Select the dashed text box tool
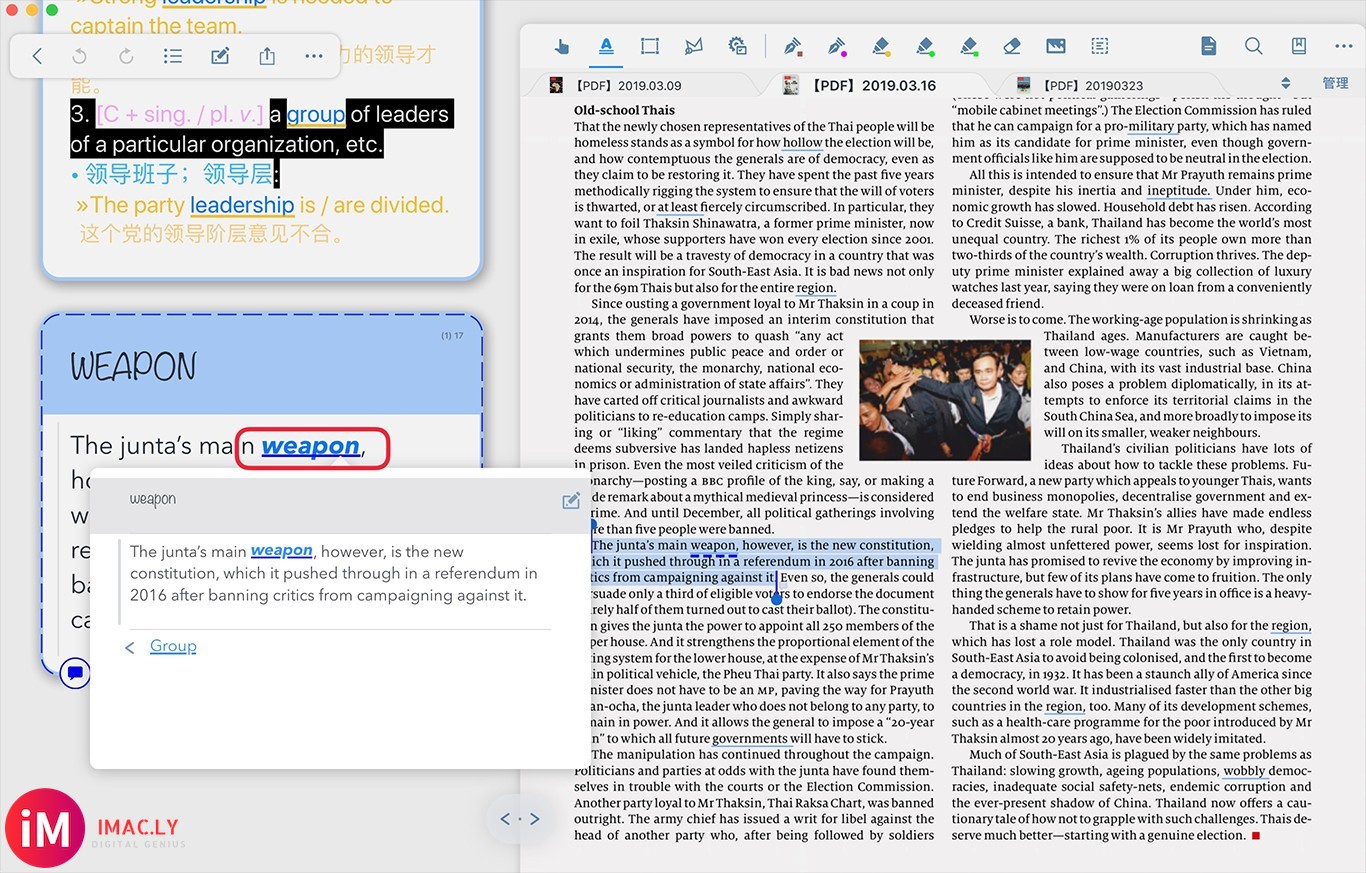The image size is (1366, 873). pyautogui.click(x=1100, y=46)
